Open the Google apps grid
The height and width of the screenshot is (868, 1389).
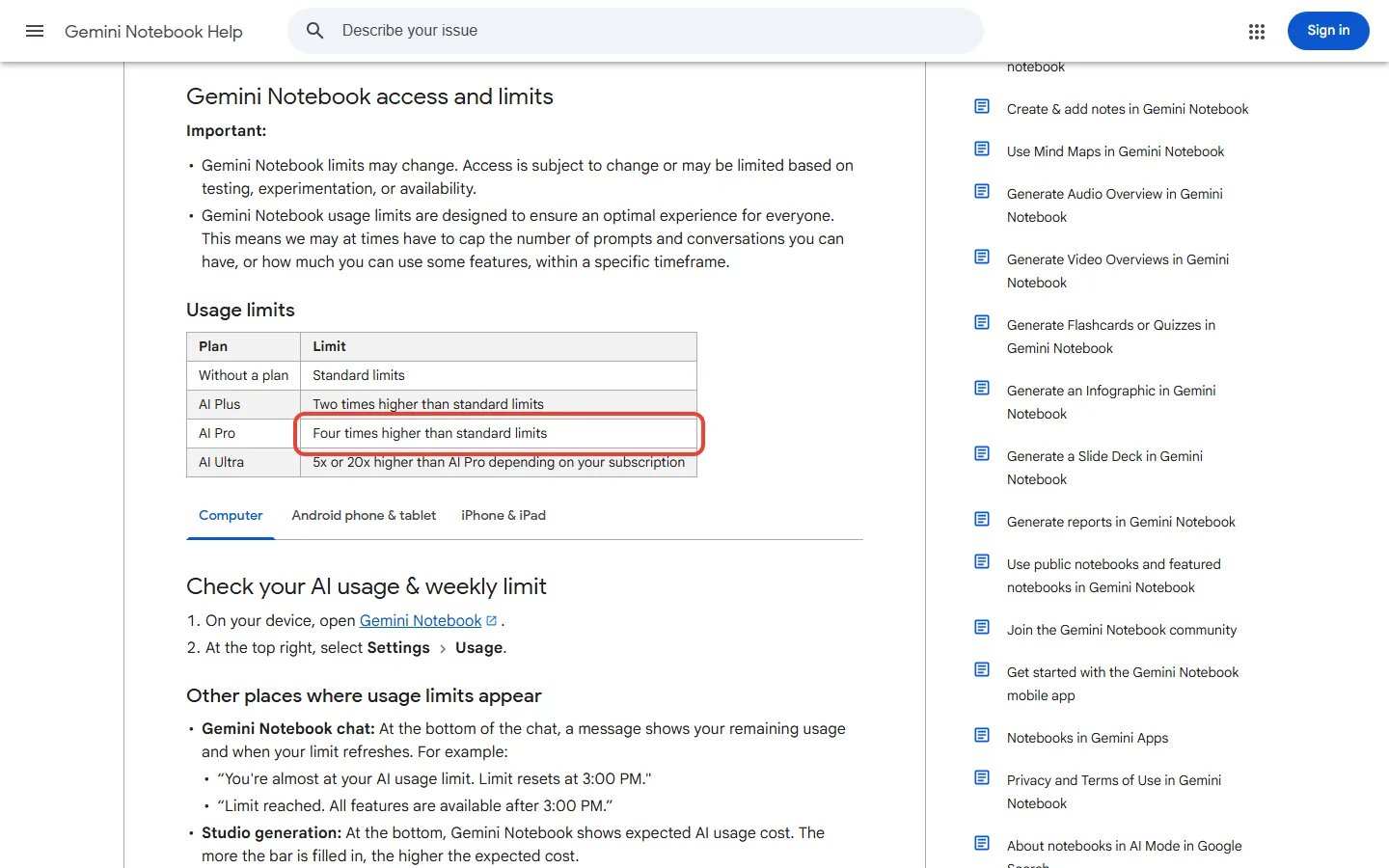1256,31
